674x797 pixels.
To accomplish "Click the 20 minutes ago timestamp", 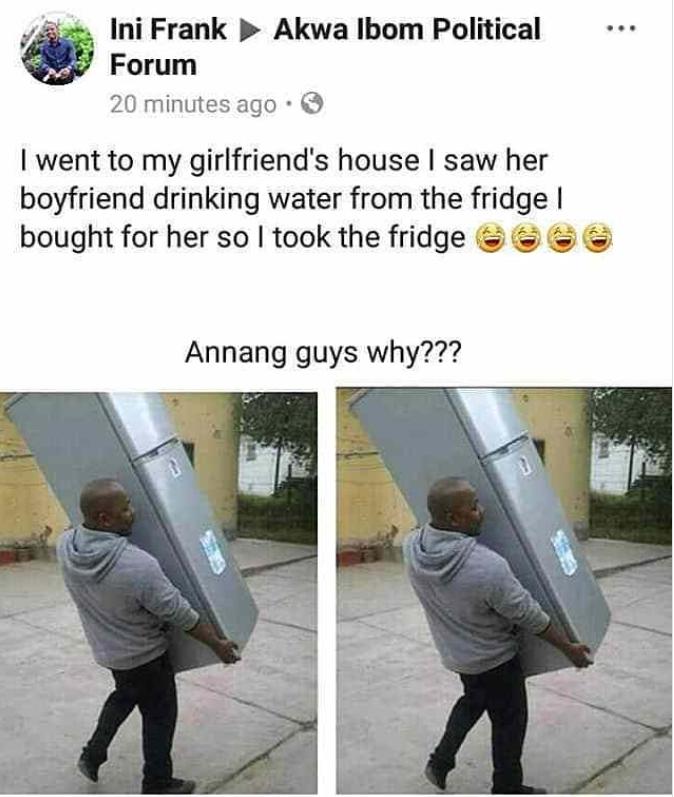I will point(193,105).
